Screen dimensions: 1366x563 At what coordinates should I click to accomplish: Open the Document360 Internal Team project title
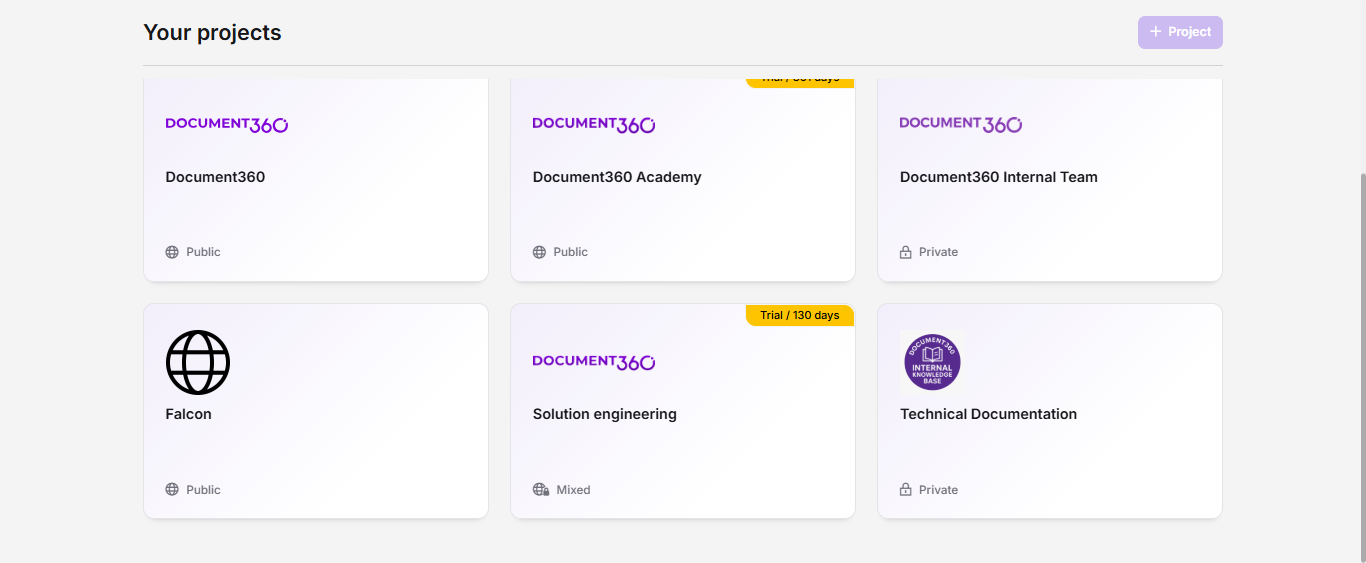[999, 177]
